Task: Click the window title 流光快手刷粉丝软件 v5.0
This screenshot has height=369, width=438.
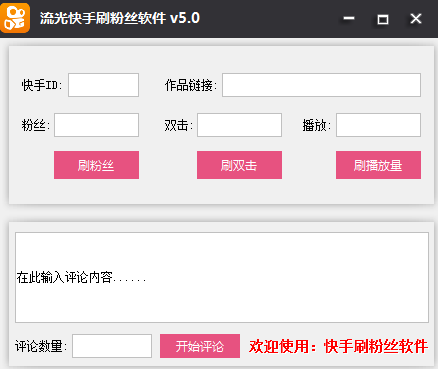Action: (120, 18)
